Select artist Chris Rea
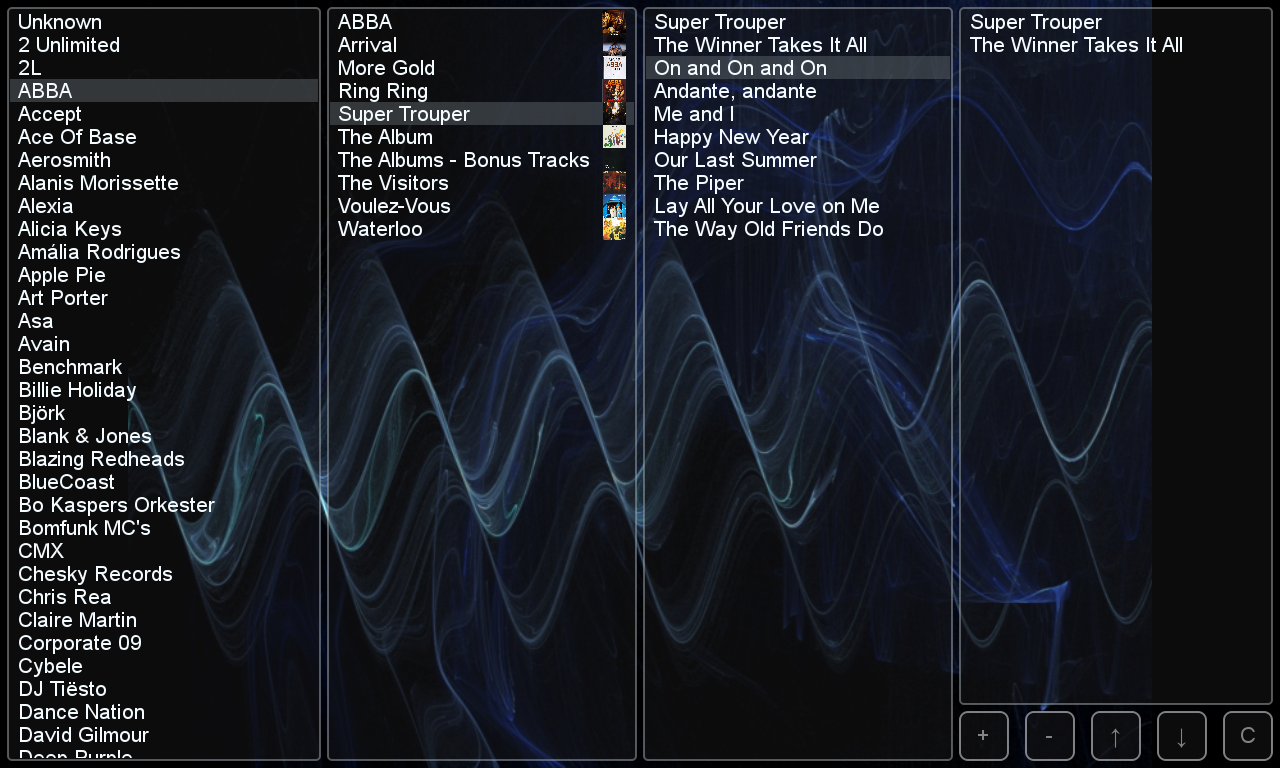1280x768 pixels. coord(164,597)
